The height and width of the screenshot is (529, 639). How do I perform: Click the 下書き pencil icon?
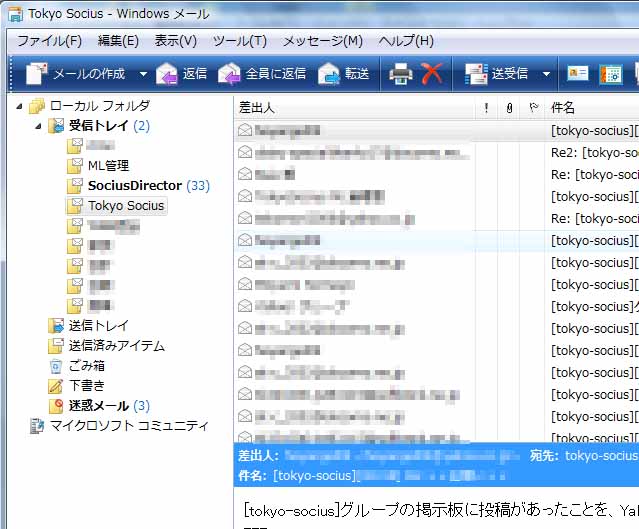click(x=56, y=386)
